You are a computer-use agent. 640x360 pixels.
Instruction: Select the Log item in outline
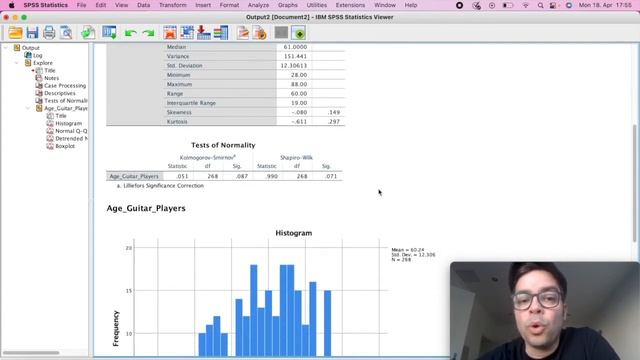[38, 56]
